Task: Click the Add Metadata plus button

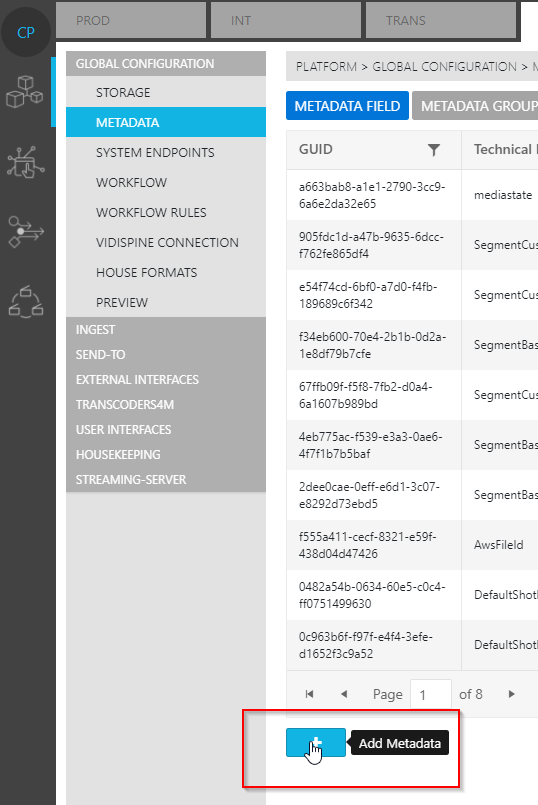Action: tap(316, 742)
